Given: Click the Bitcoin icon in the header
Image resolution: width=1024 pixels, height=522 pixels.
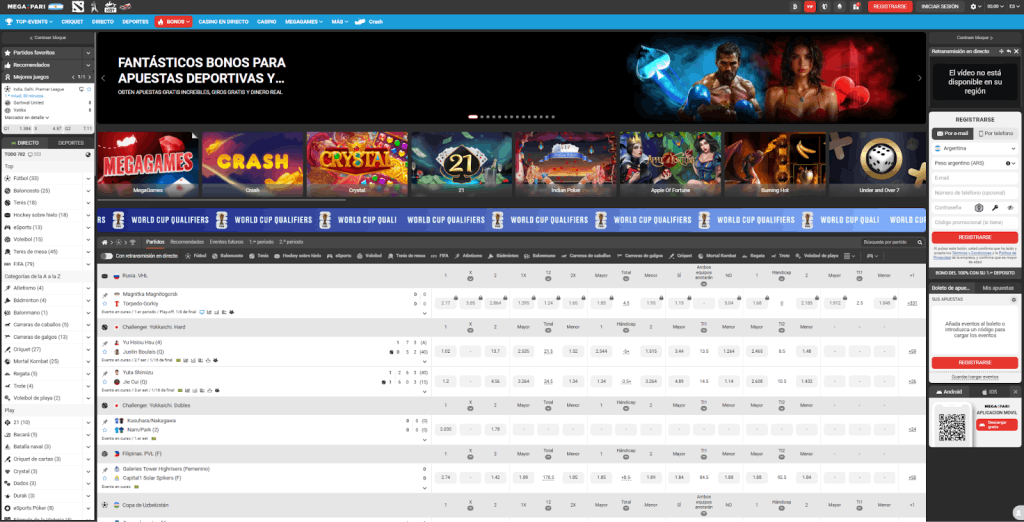Looking at the screenshot, I should click(795, 6).
